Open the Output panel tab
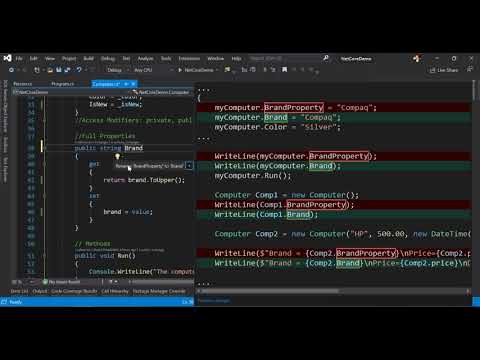The width and height of the screenshot is (480, 360). (x=40, y=291)
